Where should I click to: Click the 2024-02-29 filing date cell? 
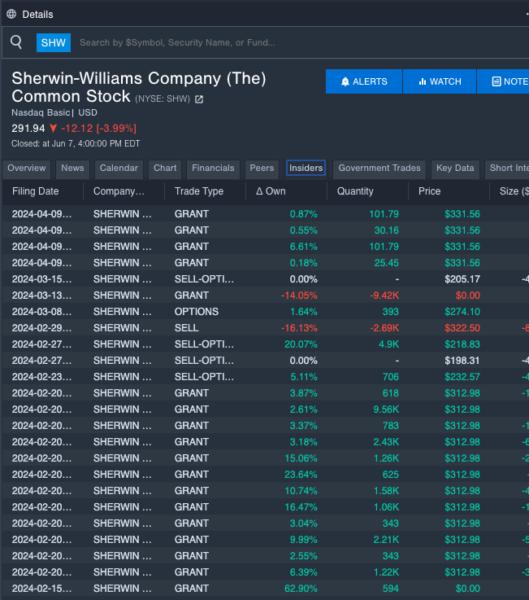tap(41, 328)
